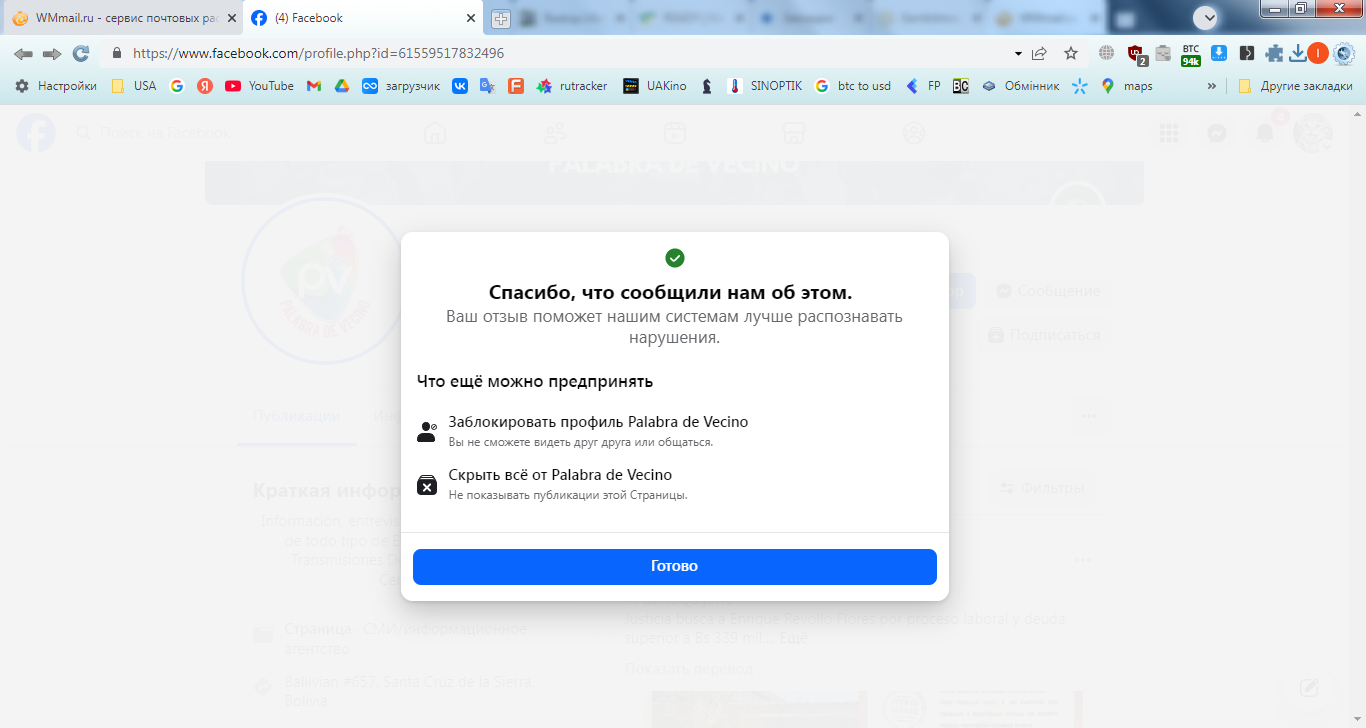Click the Что ещё можно предпринять text
This screenshot has height=728, width=1366.
click(535, 381)
